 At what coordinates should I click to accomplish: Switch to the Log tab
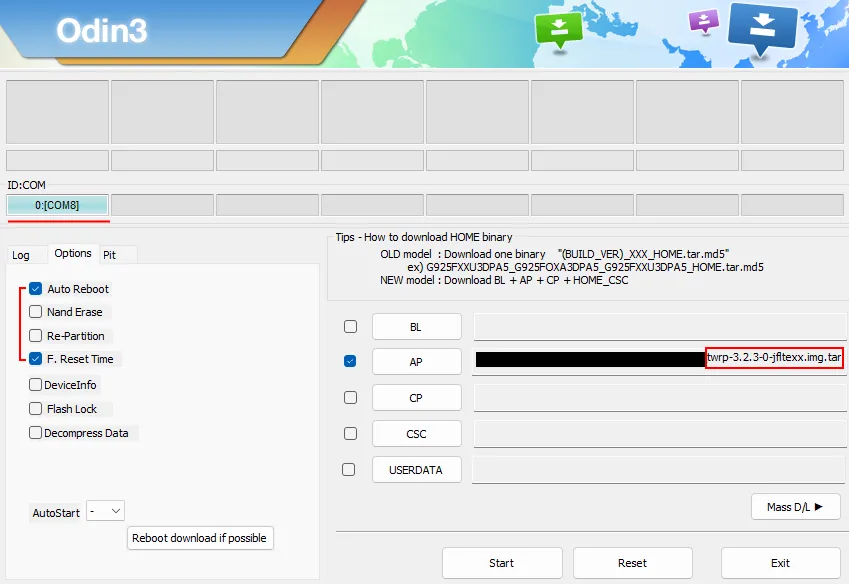point(21,255)
